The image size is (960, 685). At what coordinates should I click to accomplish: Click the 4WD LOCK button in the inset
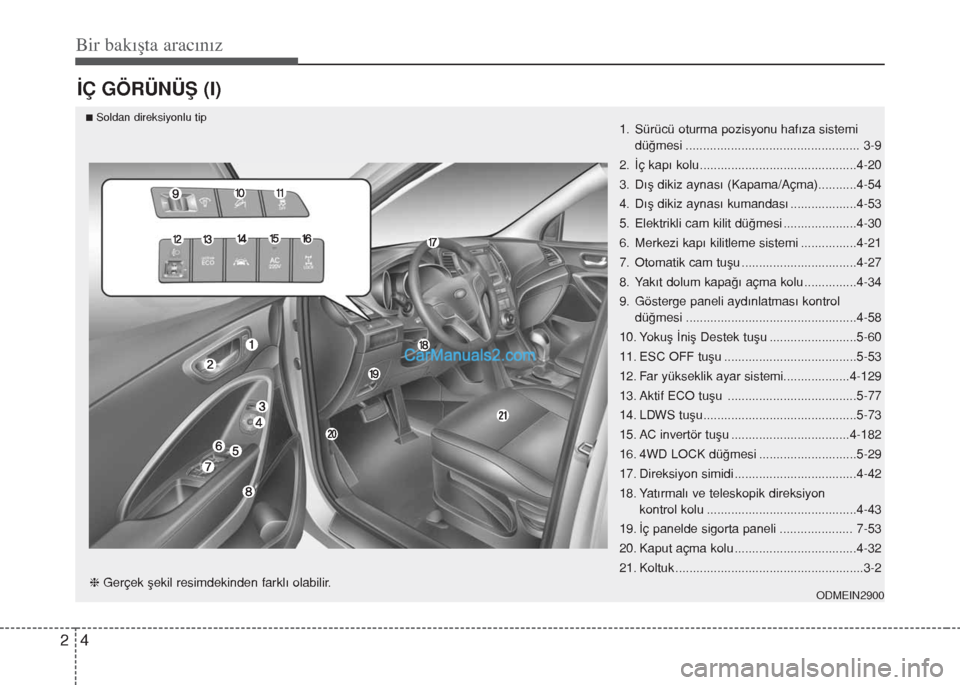point(307,261)
